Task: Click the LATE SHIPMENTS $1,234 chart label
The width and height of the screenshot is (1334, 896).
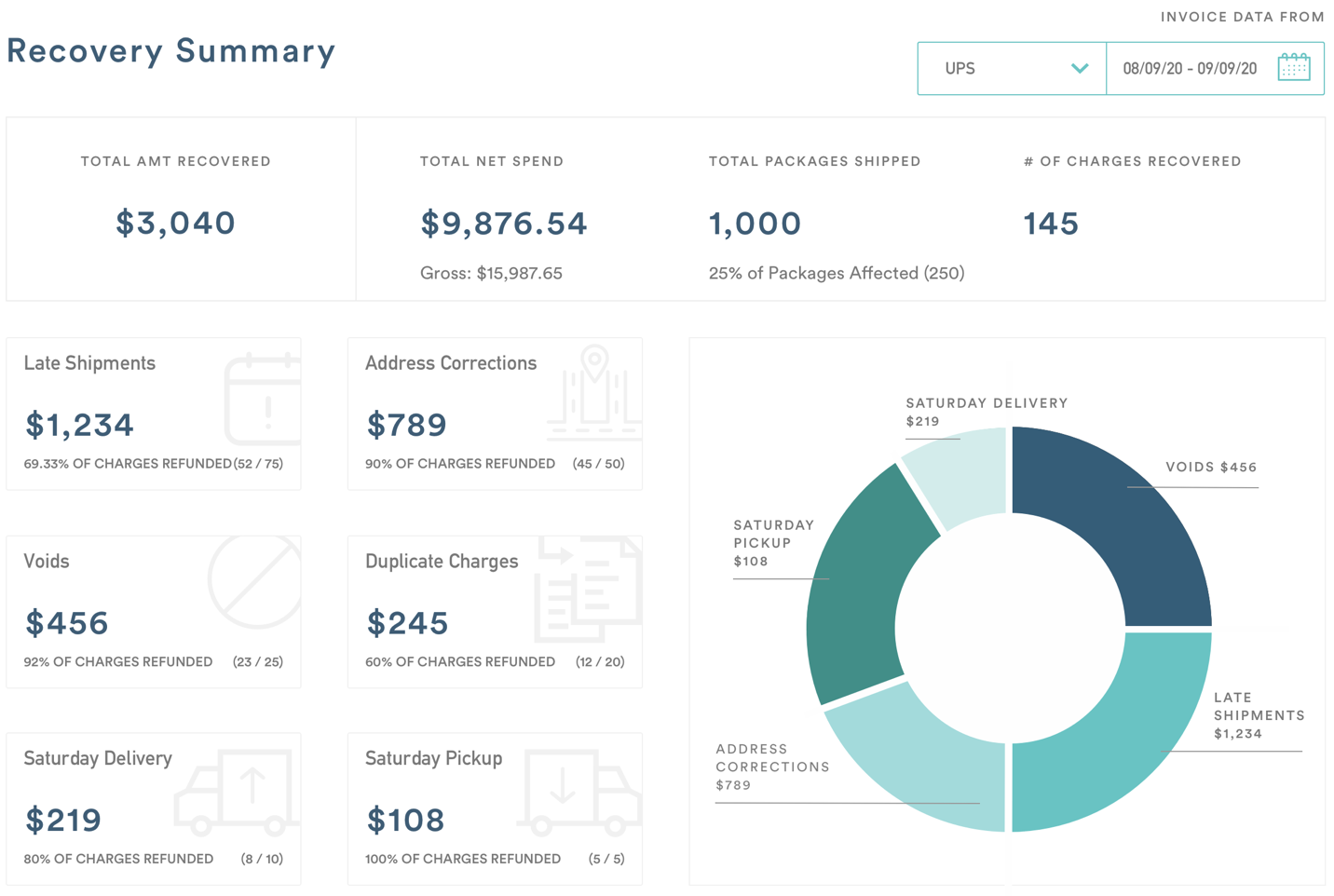Action: (x=1259, y=715)
